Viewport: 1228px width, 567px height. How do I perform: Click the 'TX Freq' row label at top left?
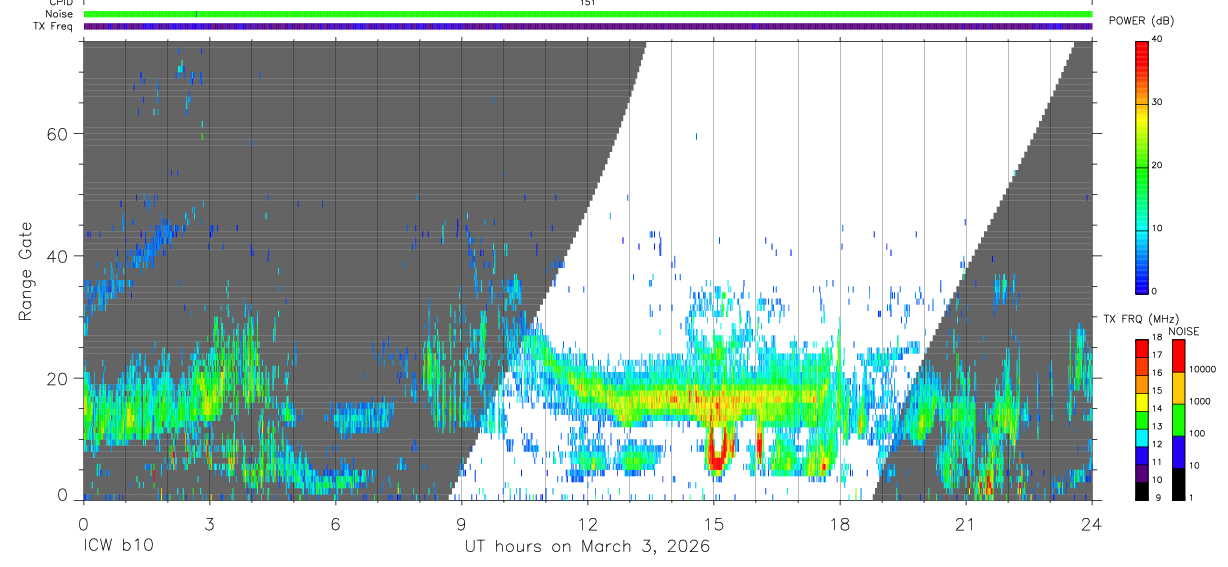click(x=53, y=26)
